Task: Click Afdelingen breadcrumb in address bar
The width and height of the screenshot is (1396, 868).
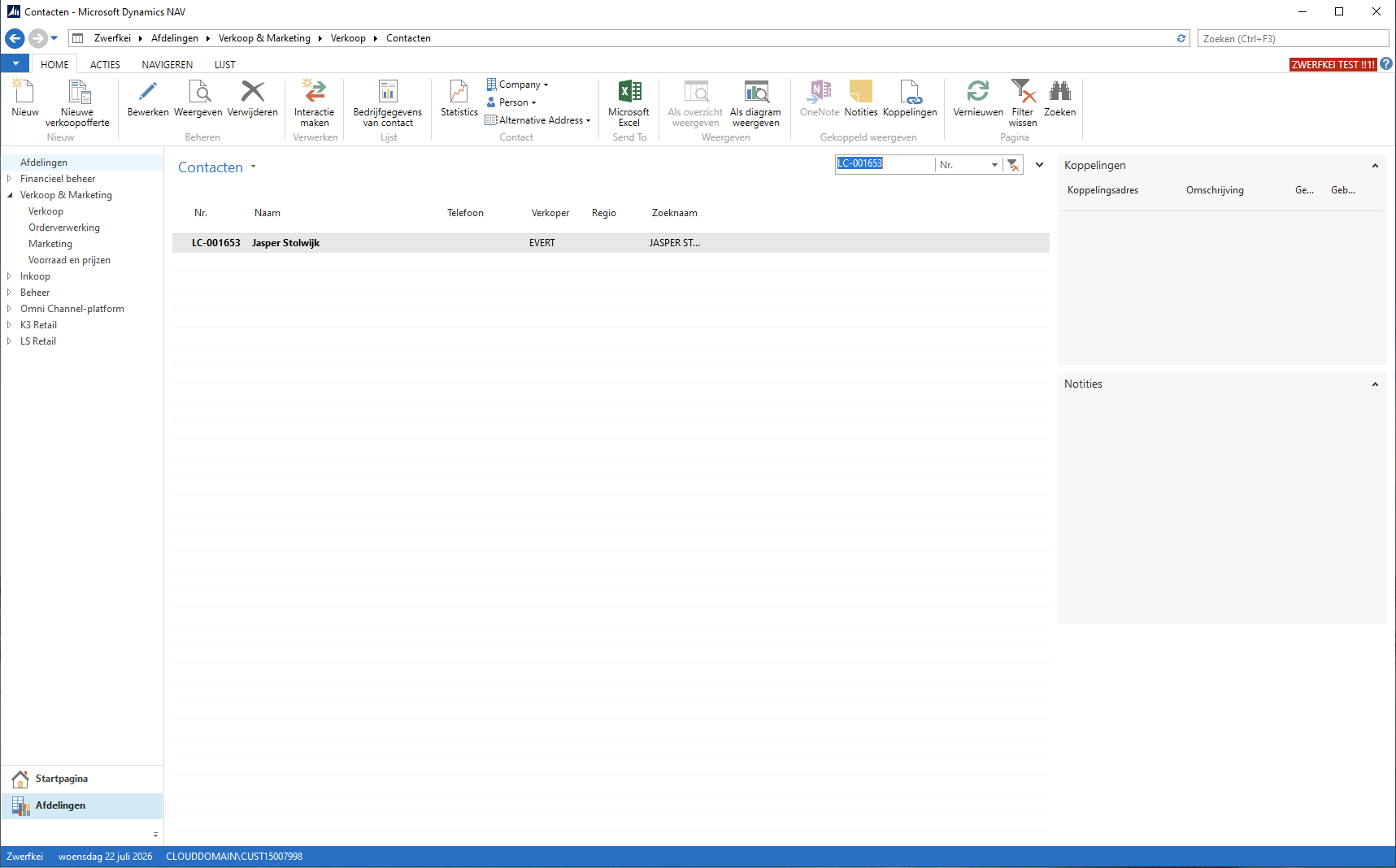Action: pyautogui.click(x=175, y=38)
